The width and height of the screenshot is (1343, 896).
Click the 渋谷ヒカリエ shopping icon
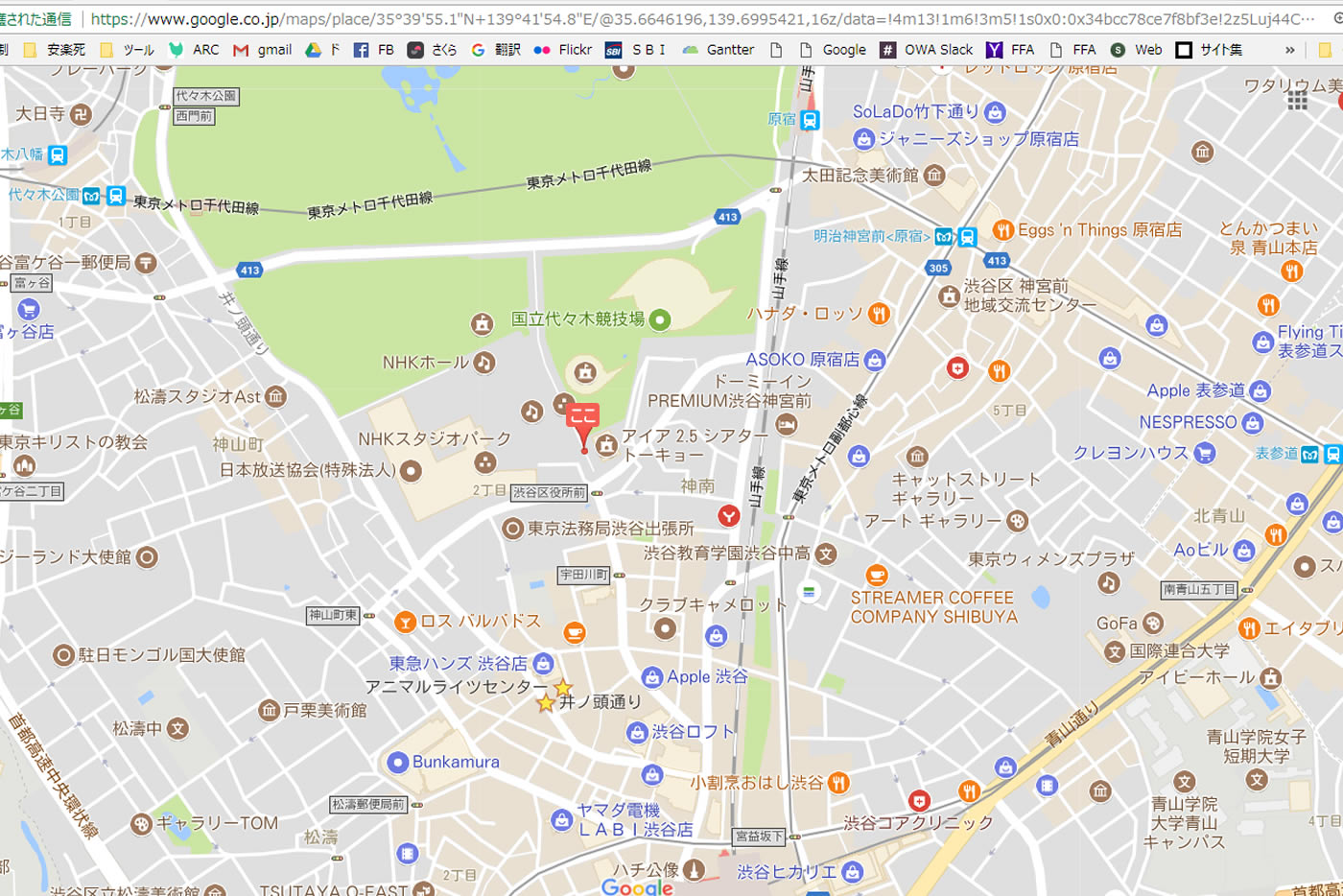point(853,873)
